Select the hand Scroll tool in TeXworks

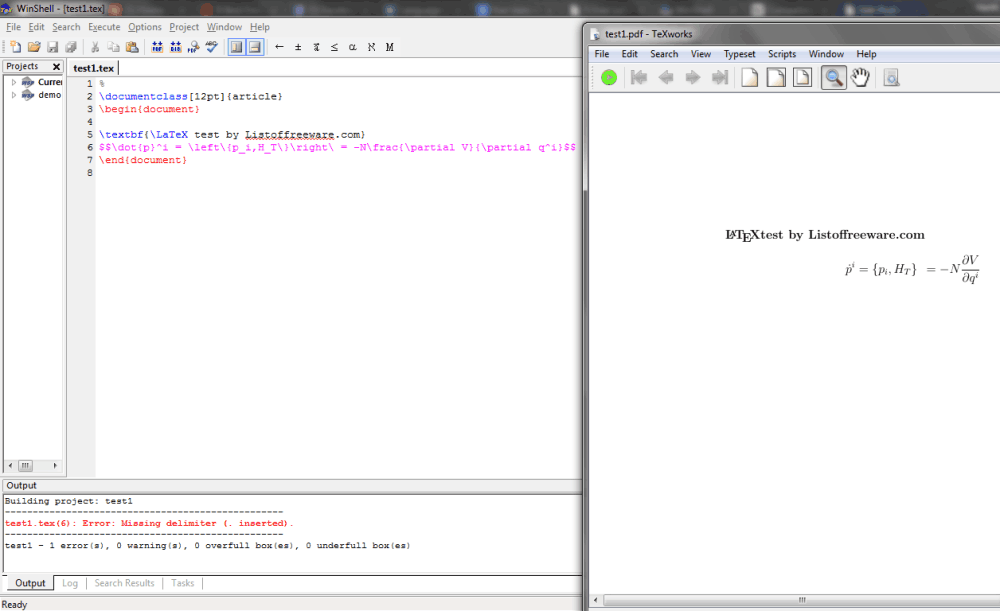point(860,78)
